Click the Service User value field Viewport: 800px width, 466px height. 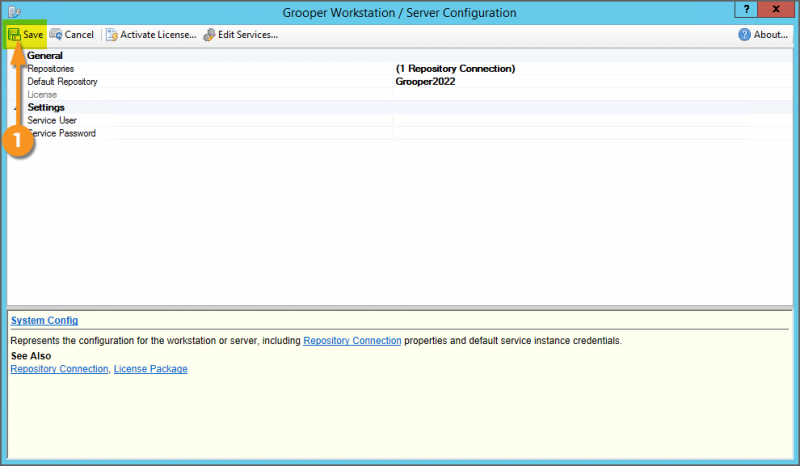(x=593, y=120)
